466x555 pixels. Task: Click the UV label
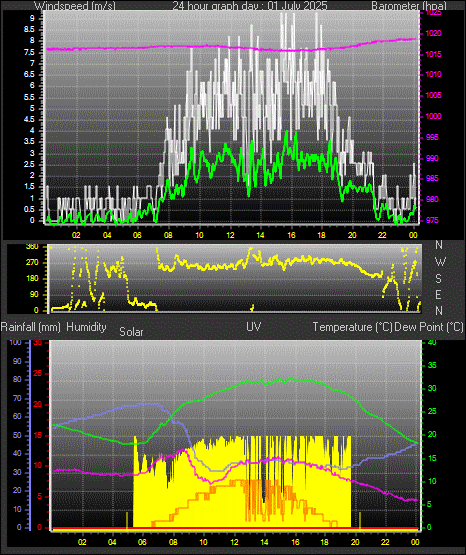click(254, 327)
